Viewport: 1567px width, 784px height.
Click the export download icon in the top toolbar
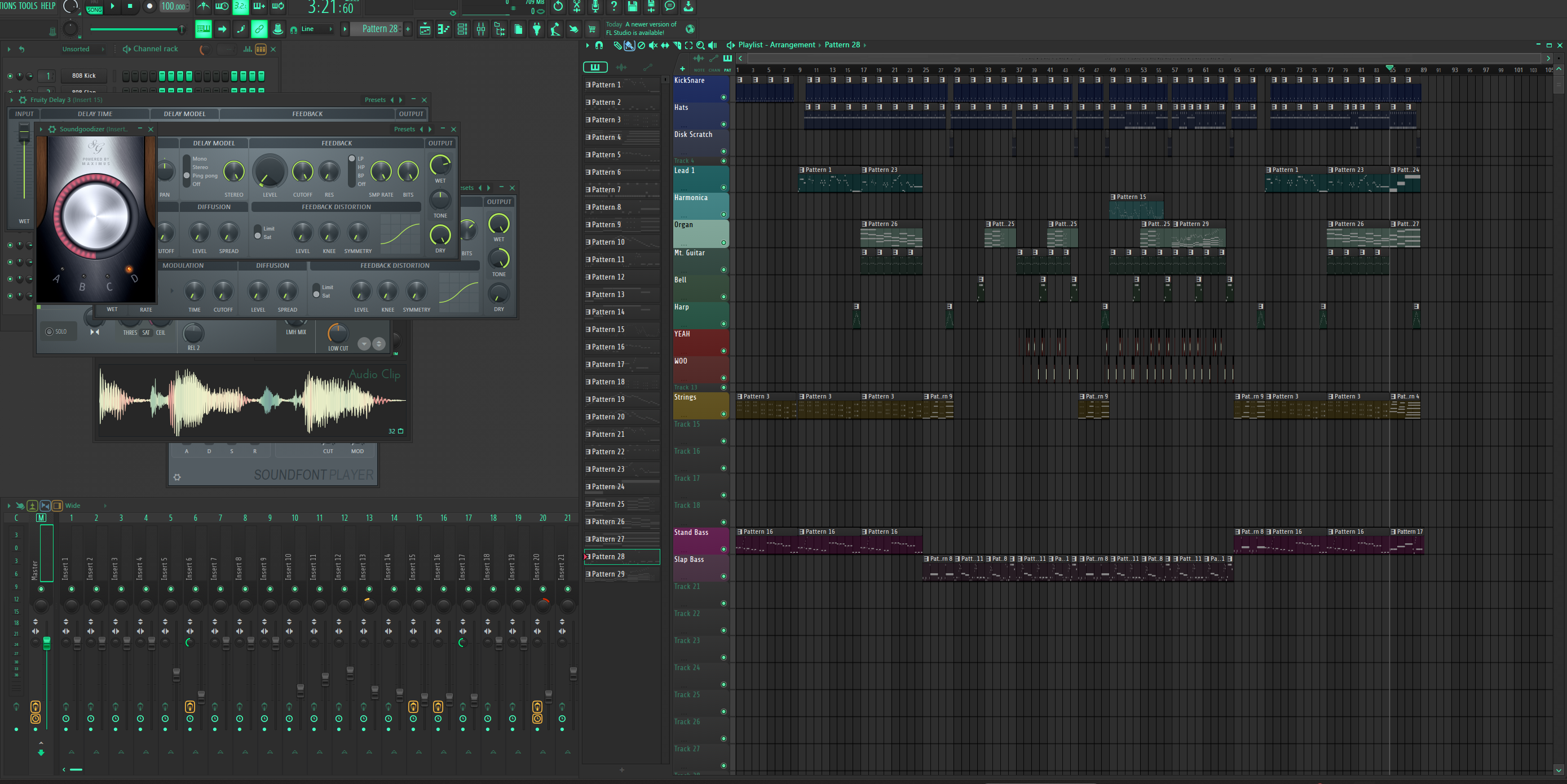(x=688, y=6)
